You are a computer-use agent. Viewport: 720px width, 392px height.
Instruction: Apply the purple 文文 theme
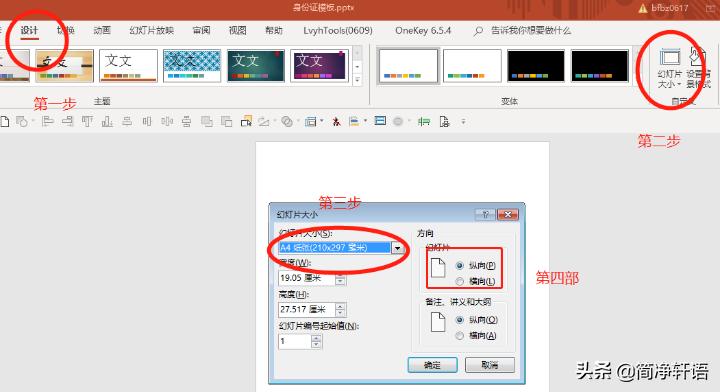tap(320, 66)
